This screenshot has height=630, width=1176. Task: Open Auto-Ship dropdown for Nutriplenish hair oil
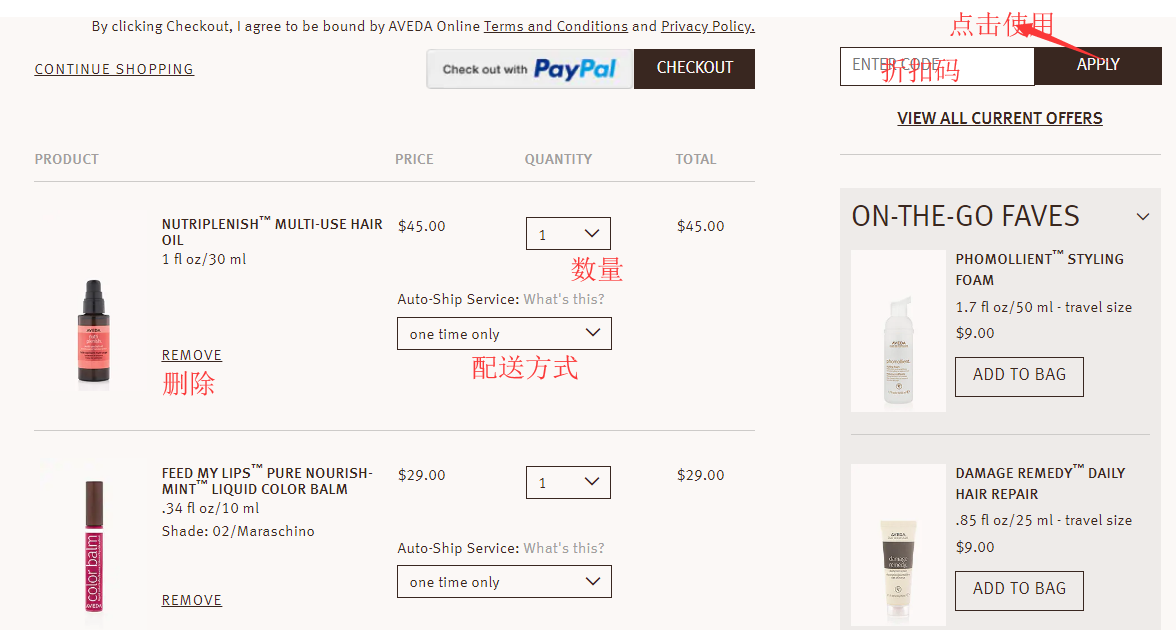point(504,334)
